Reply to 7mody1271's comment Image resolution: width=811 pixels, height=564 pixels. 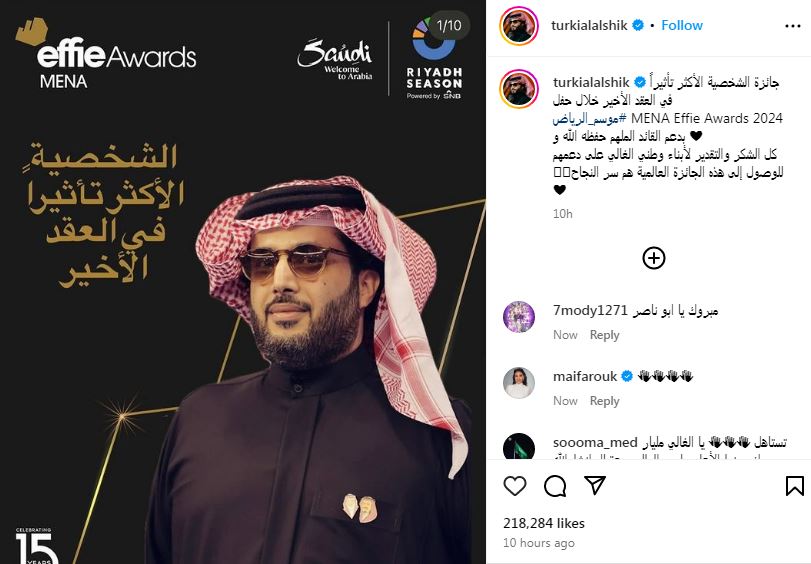tap(604, 335)
